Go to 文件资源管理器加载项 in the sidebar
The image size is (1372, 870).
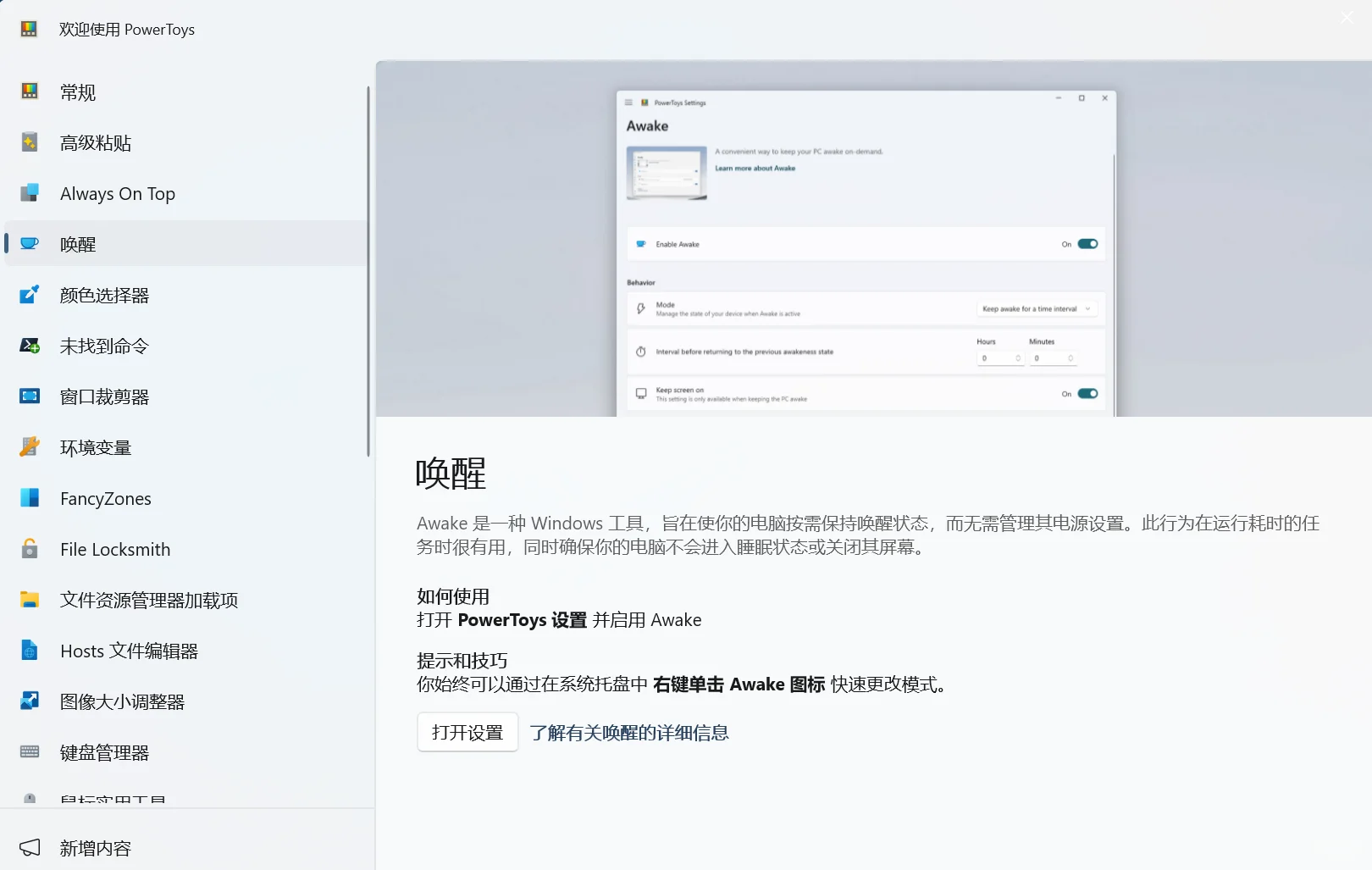(186, 600)
